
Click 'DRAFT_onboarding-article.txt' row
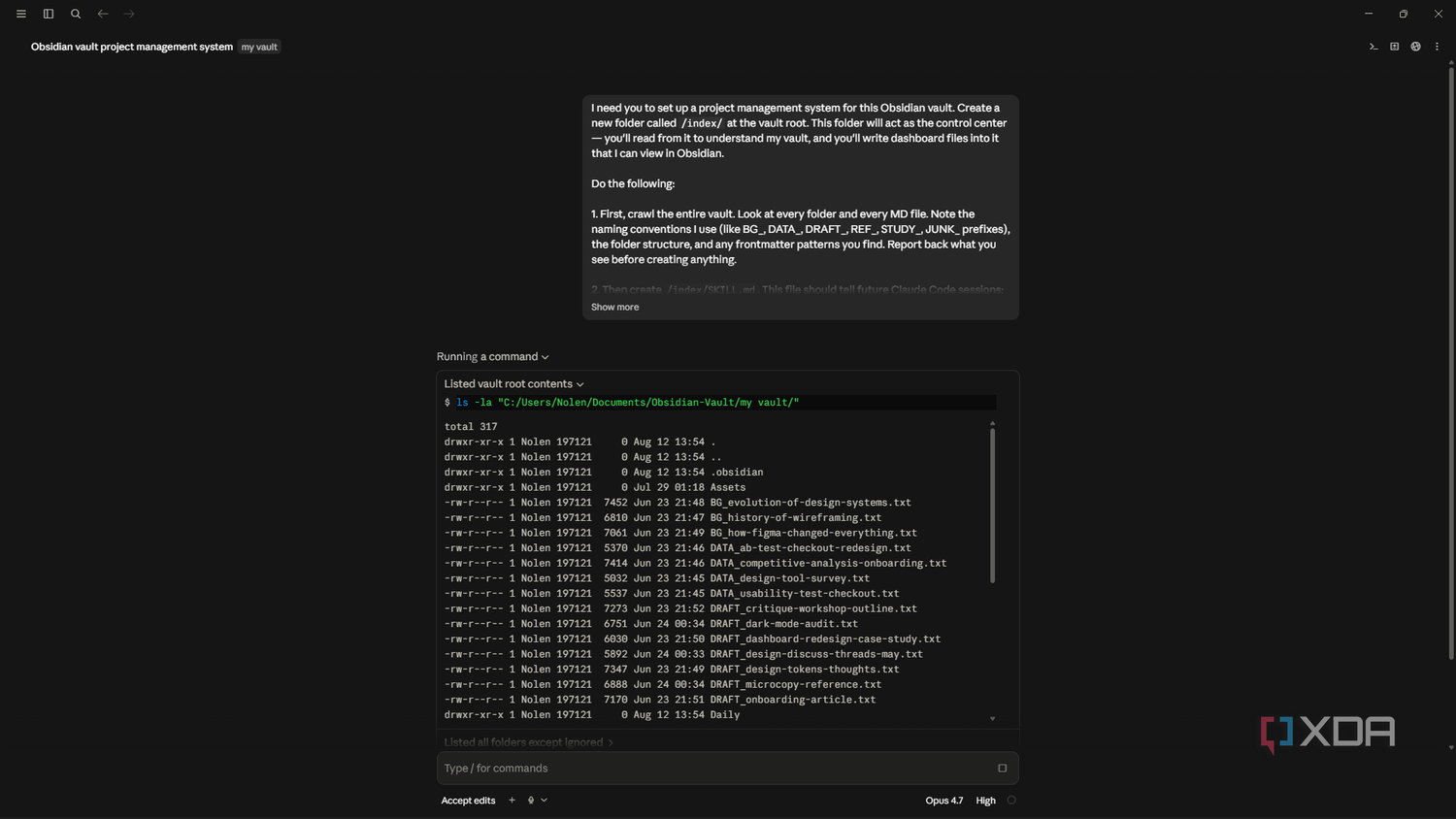click(660, 700)
